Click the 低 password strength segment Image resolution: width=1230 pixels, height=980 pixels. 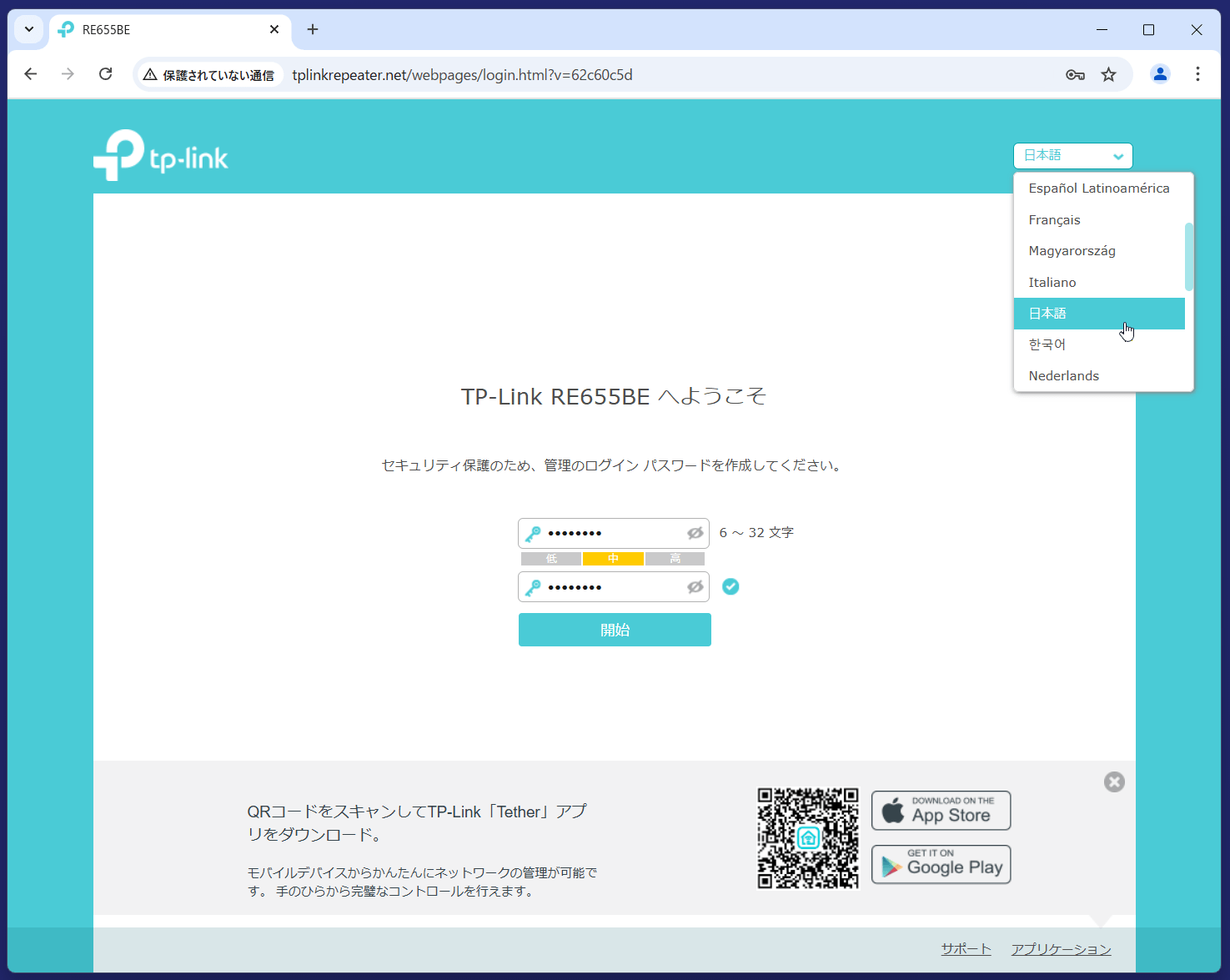pyautogui.click(x=551, y=559)
